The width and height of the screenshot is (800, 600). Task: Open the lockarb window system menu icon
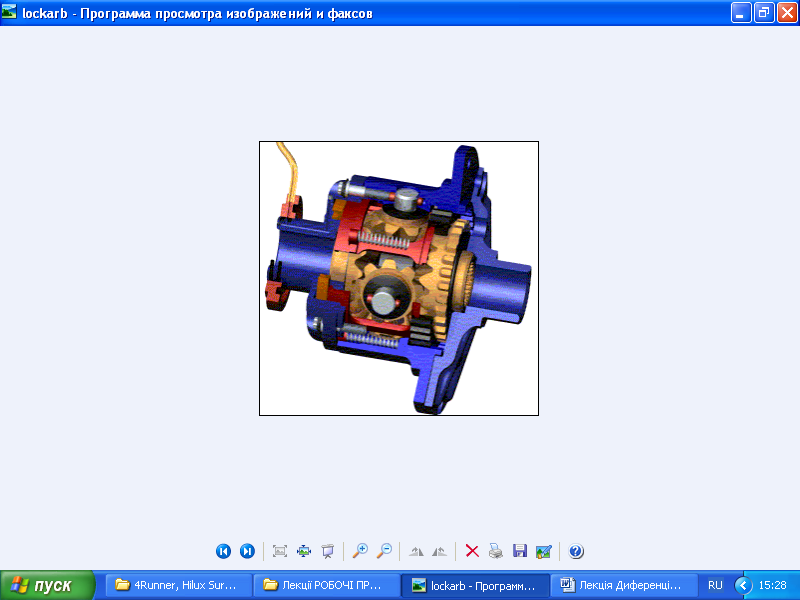[9, 12]
